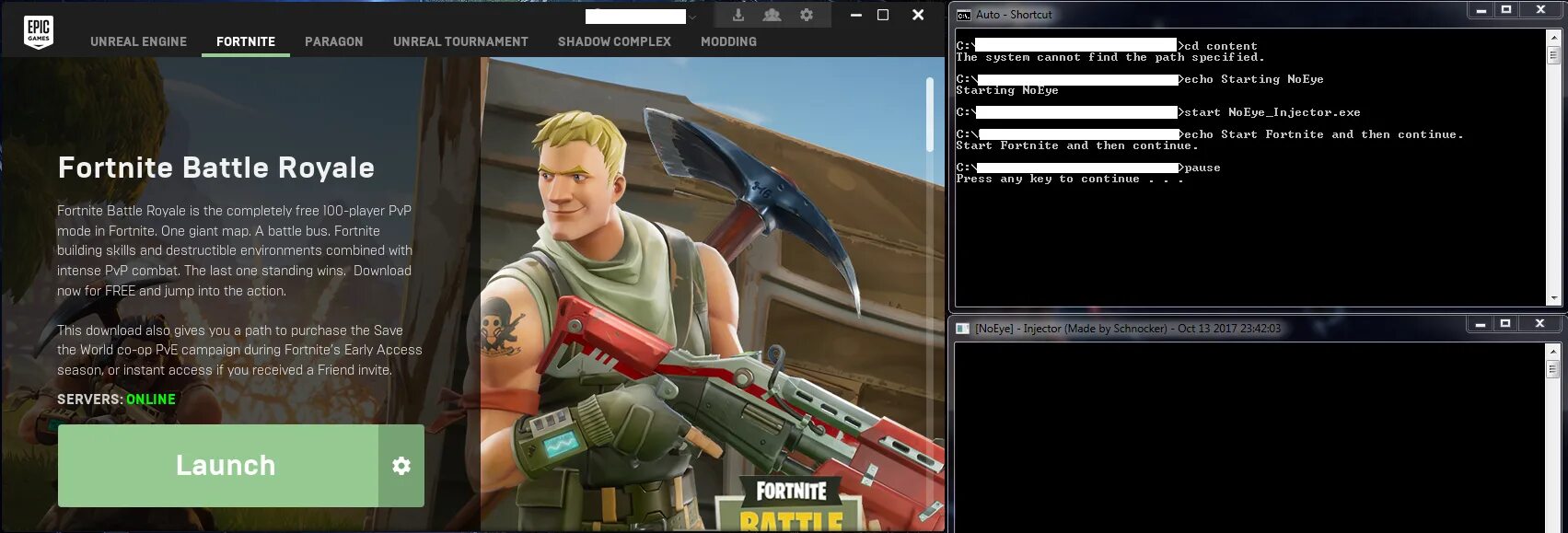Open launcher settings gear in top bar

click(807, 16)
